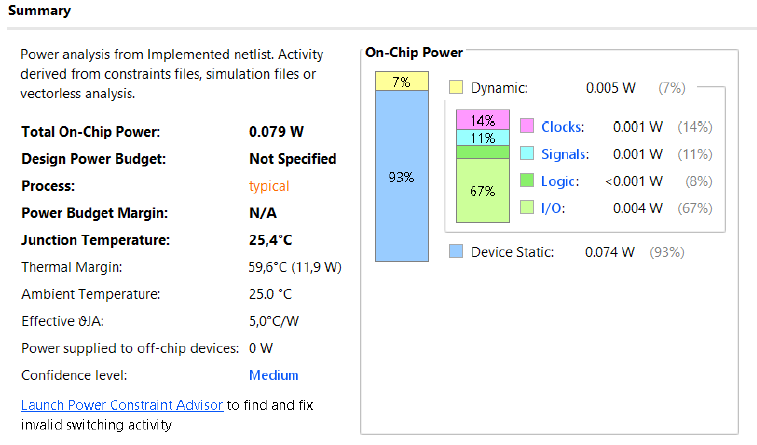
Task: Select the pink Clocks legend swatch
Action: 527,126
